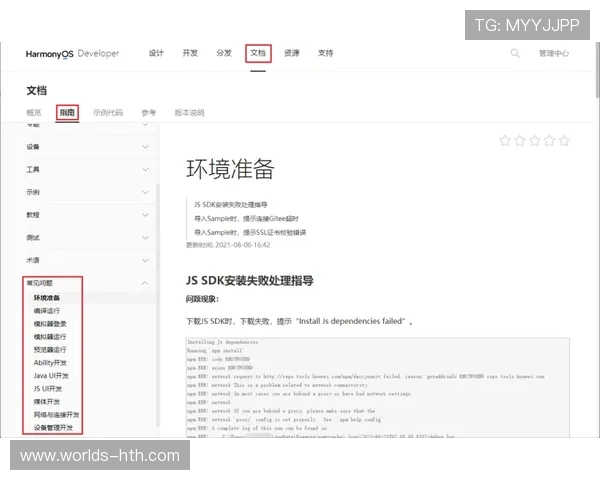Jump to JS SDK安装失败处理指导 anchor link
The height and width of the screenshot is (480, 600).
click(231, 205)
